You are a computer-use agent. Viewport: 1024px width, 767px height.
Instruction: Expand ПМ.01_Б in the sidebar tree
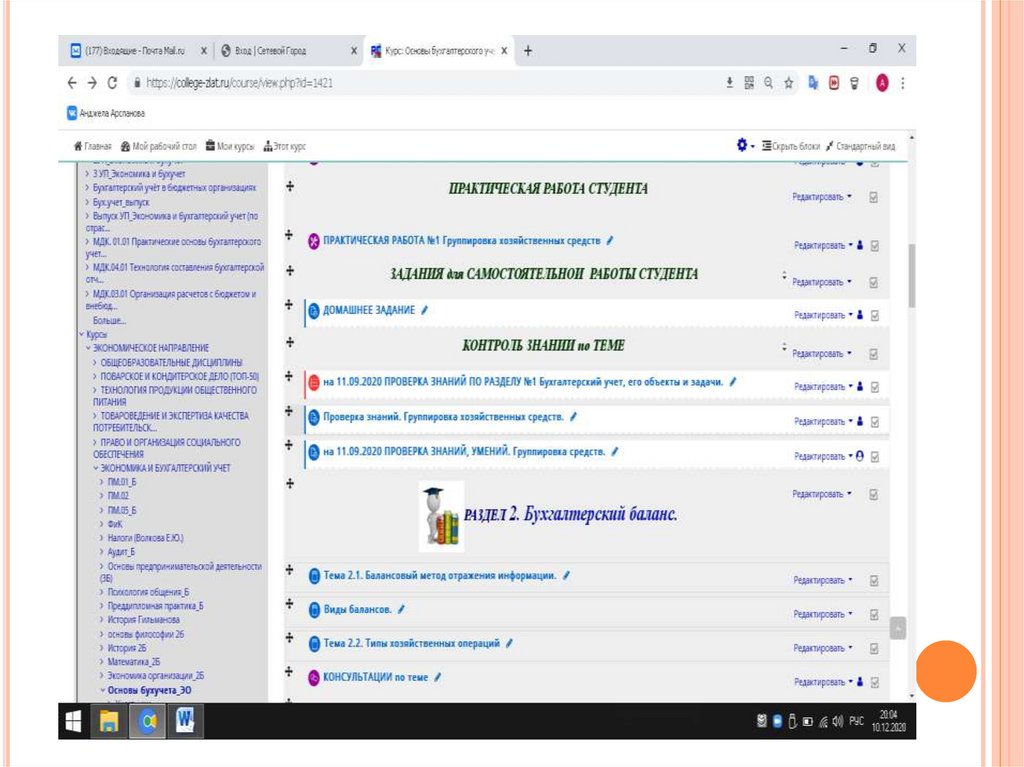(x=102, y=482)
